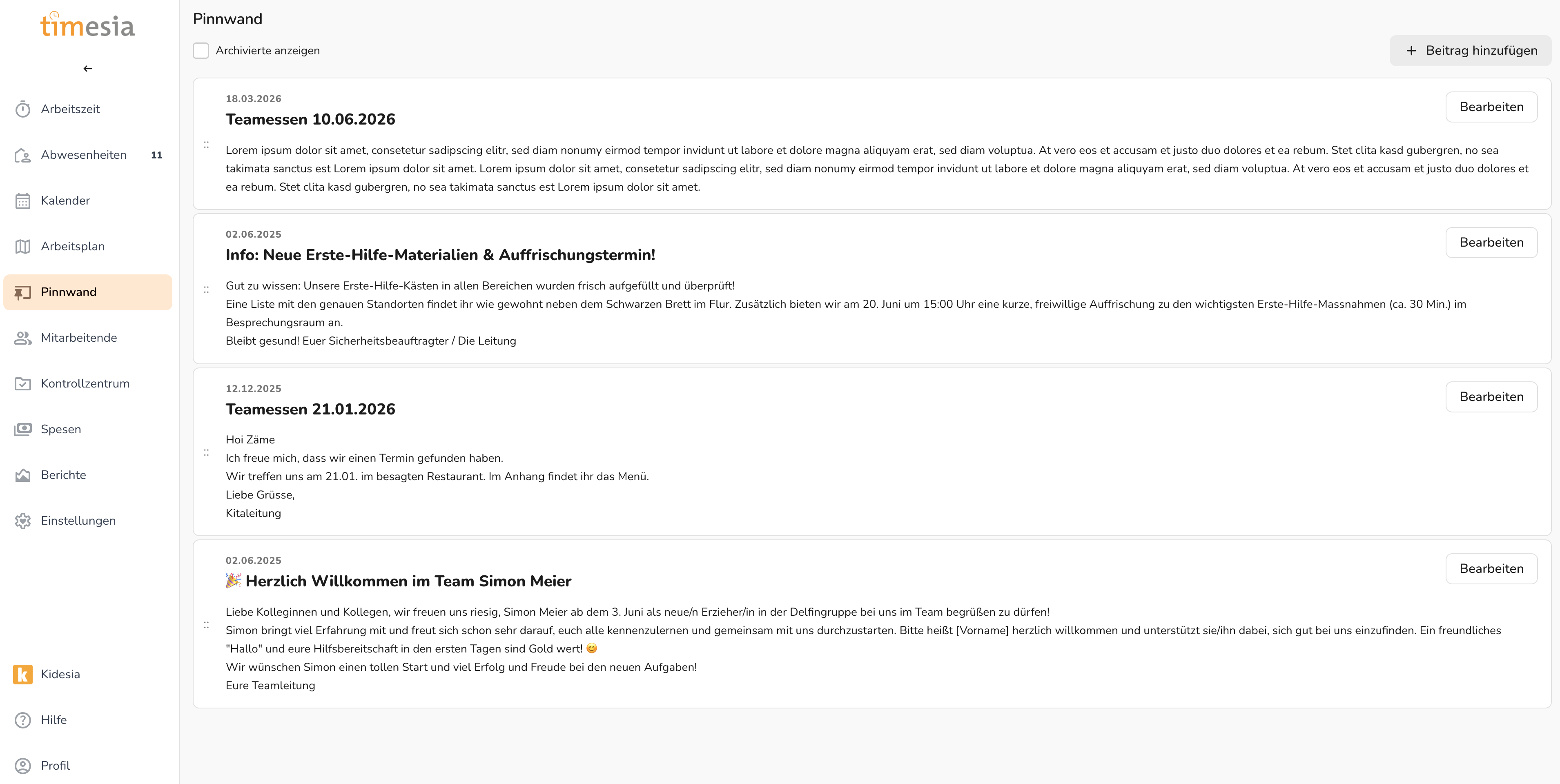The image size is (1560, 784).
Task: Open the Profil menu entry
Action: tap(55, 766)
